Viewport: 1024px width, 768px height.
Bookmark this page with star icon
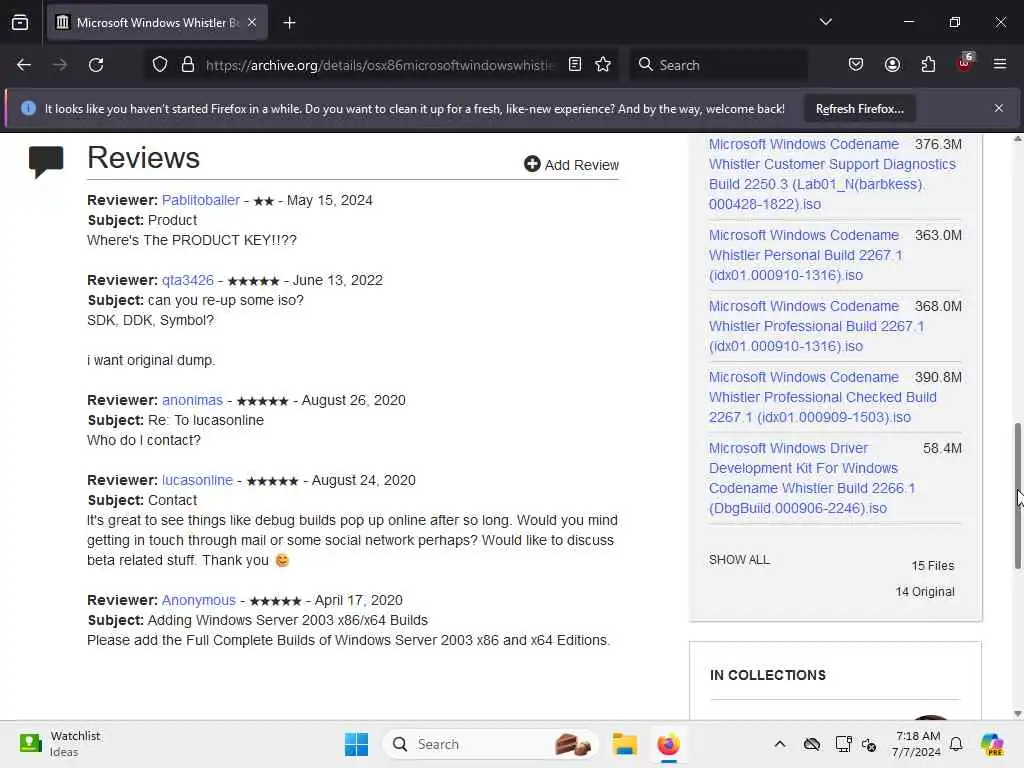click(x=603, y=65)
